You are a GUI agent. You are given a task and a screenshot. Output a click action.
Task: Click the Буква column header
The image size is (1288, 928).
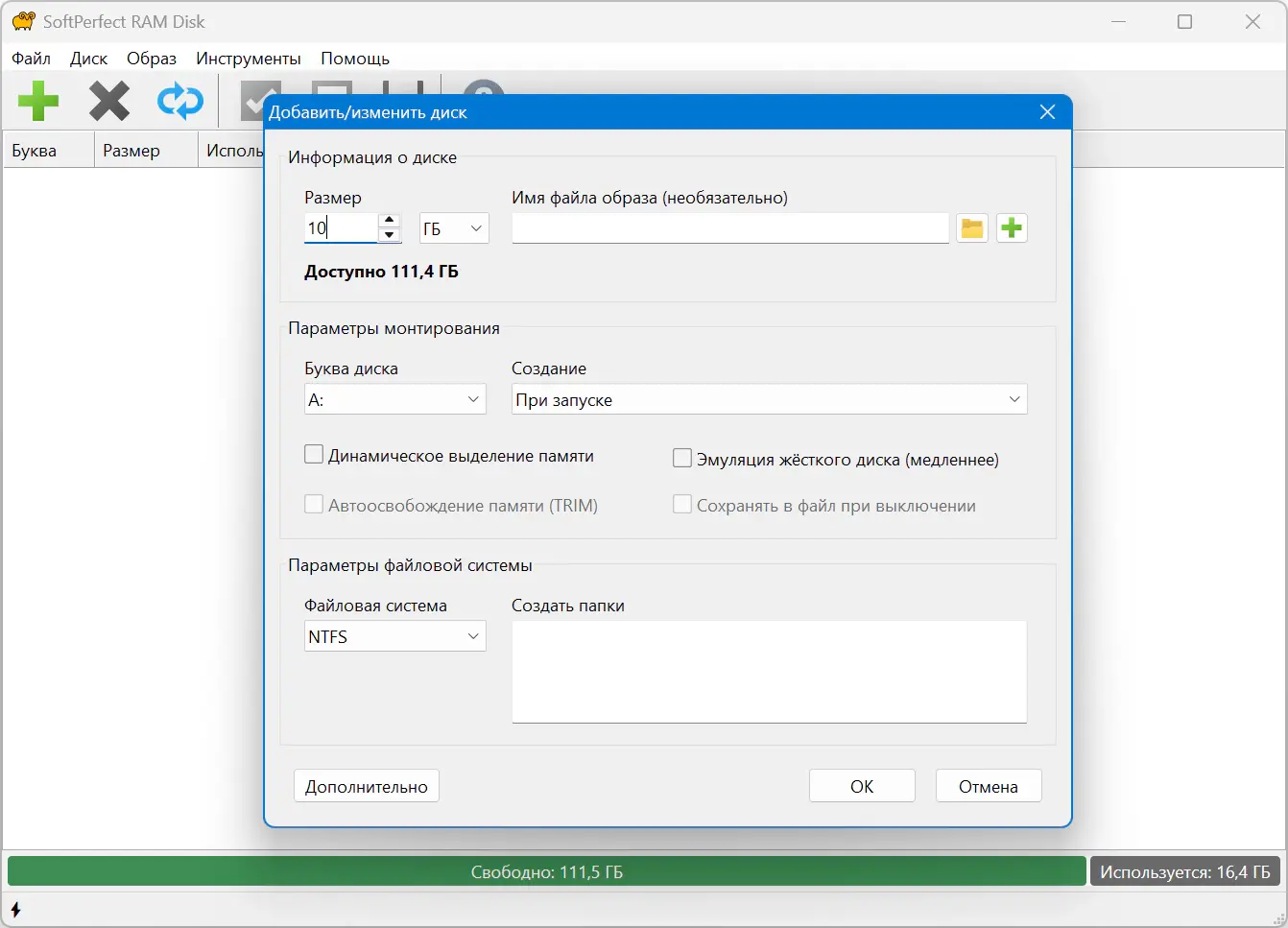(x=49, y=151)
